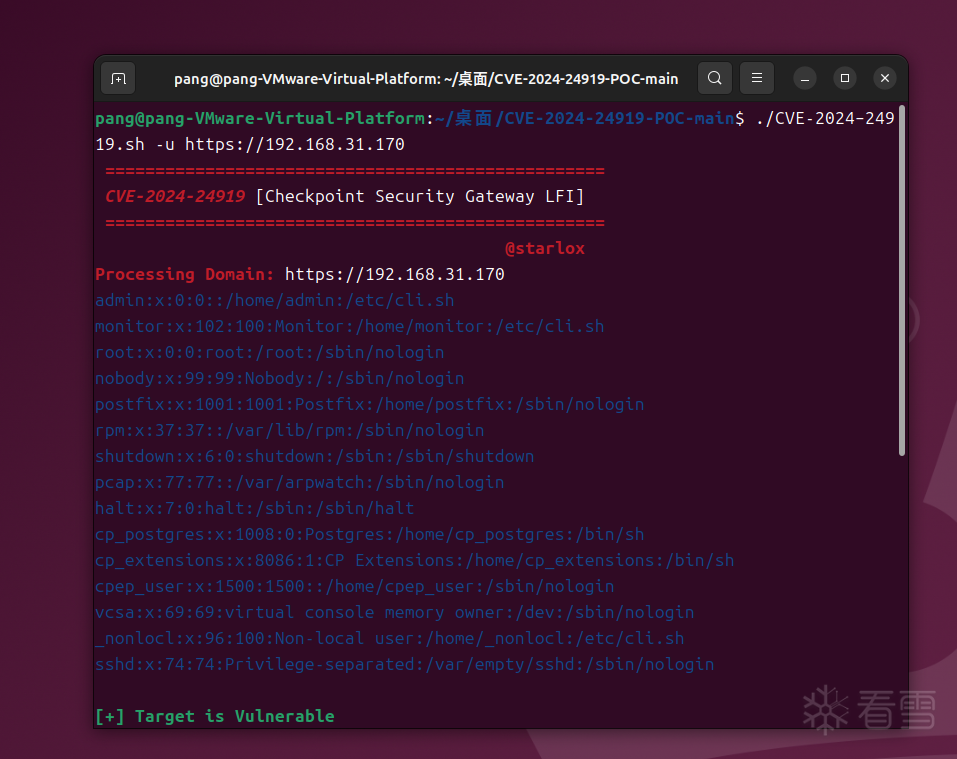The image size is (957, 759).
Task: Click the terminal window title text
Action: (x=426, y=79)
